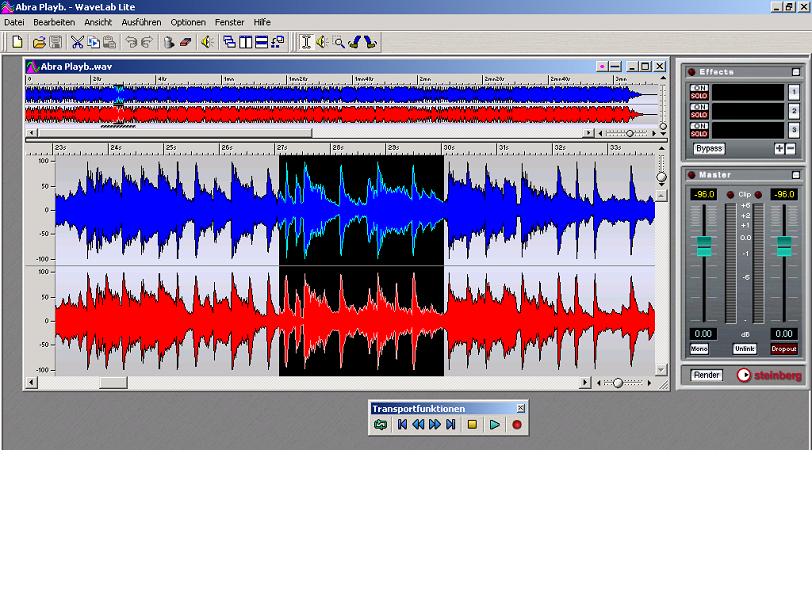Image resolution: width=812 pixels, height=602 pixels.
Task: Toggle the Mono button in Master
Action: [699, 349]
